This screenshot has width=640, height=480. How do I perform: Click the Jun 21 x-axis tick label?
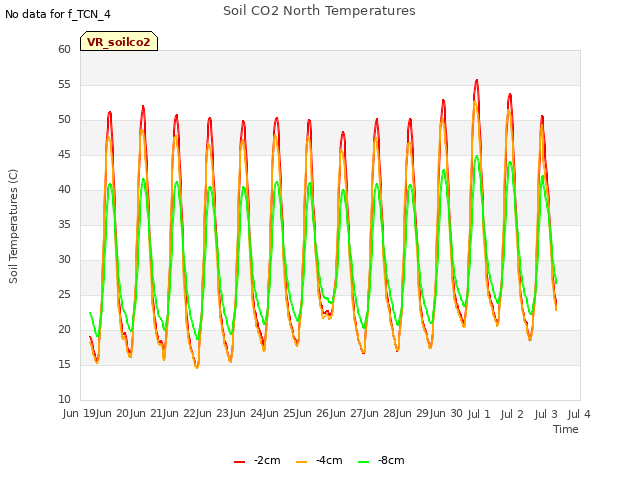tap(145, 413)
